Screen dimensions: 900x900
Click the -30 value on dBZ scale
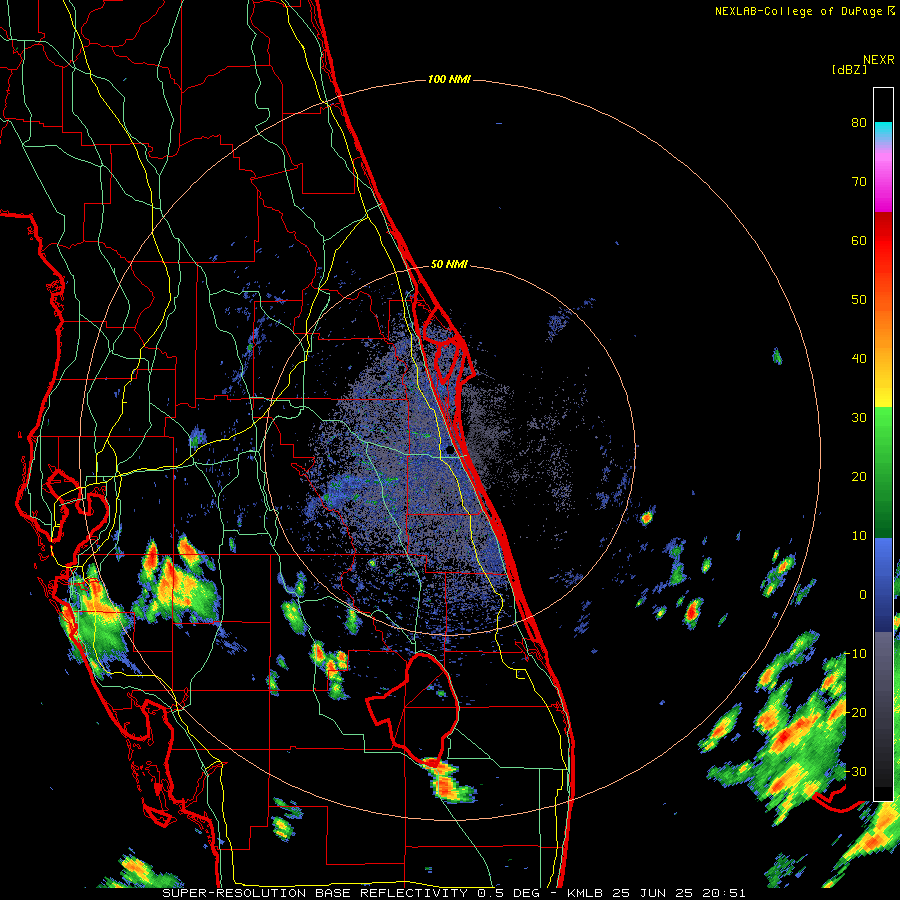(855, 771)
